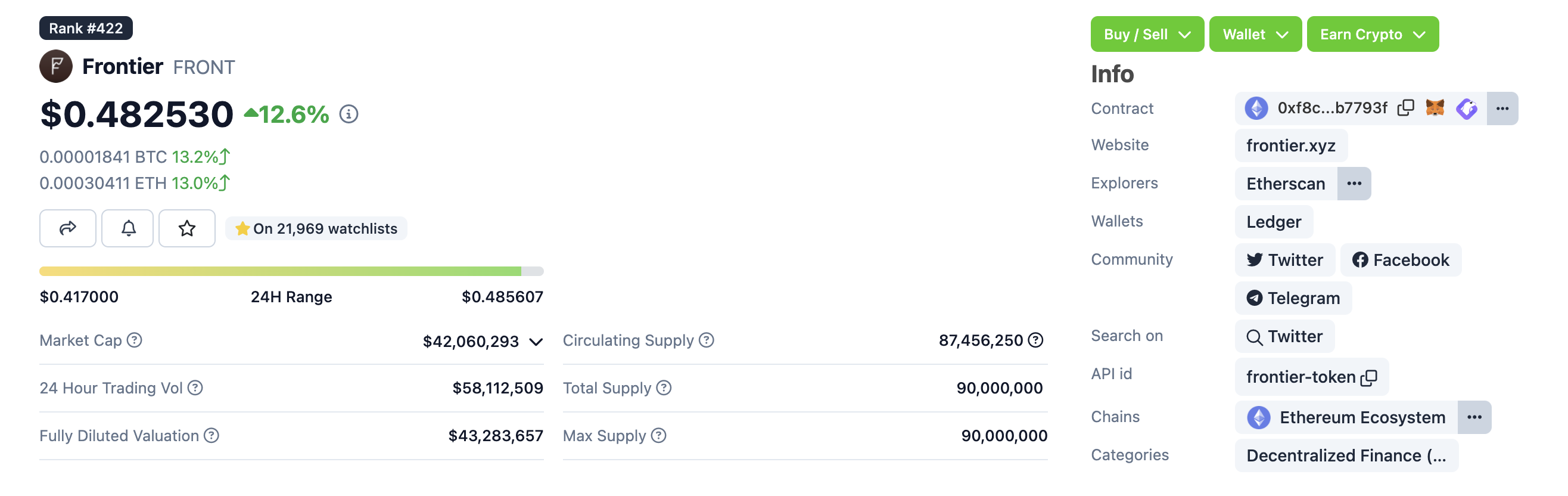Toggle the favorite star for Frontier
The image size is (1568, 496).
click(187, 228)
